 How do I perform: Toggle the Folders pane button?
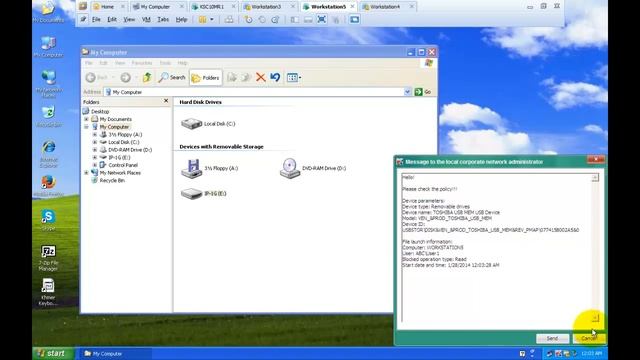point(206,78)
